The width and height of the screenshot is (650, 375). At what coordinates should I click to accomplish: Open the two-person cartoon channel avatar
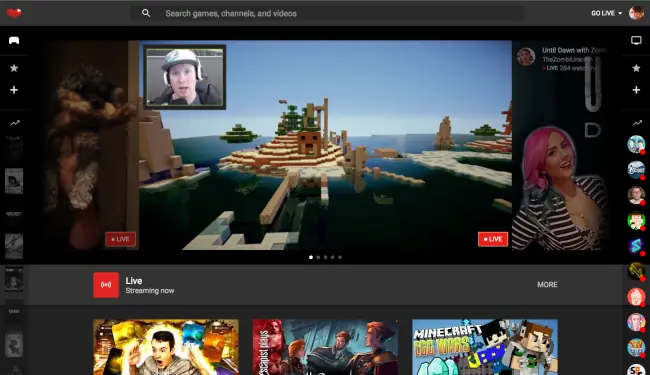pos(636,144)
